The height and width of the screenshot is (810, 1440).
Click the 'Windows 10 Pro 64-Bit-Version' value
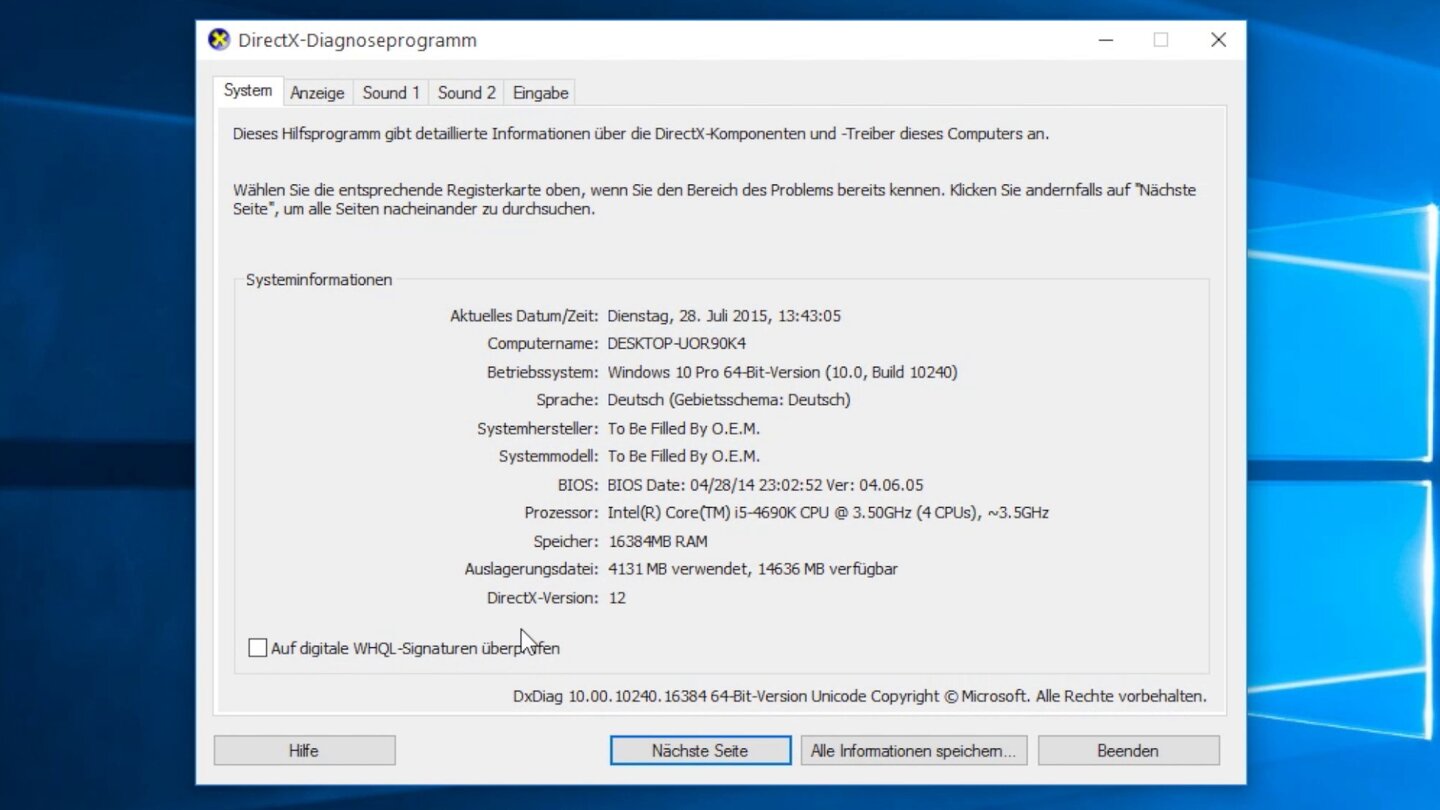[783, 372]
